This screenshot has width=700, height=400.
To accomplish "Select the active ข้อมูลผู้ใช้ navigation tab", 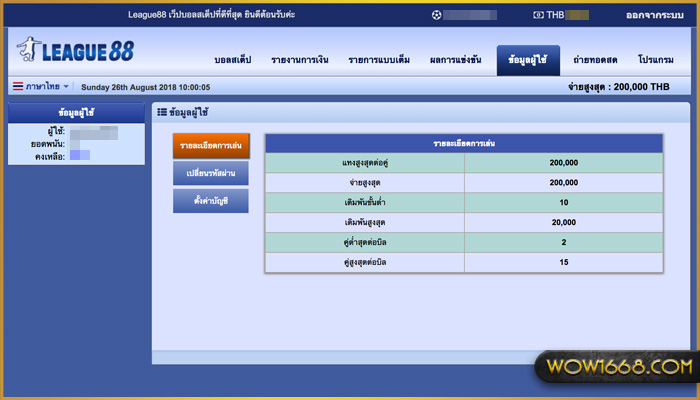I will pos(528,61).
